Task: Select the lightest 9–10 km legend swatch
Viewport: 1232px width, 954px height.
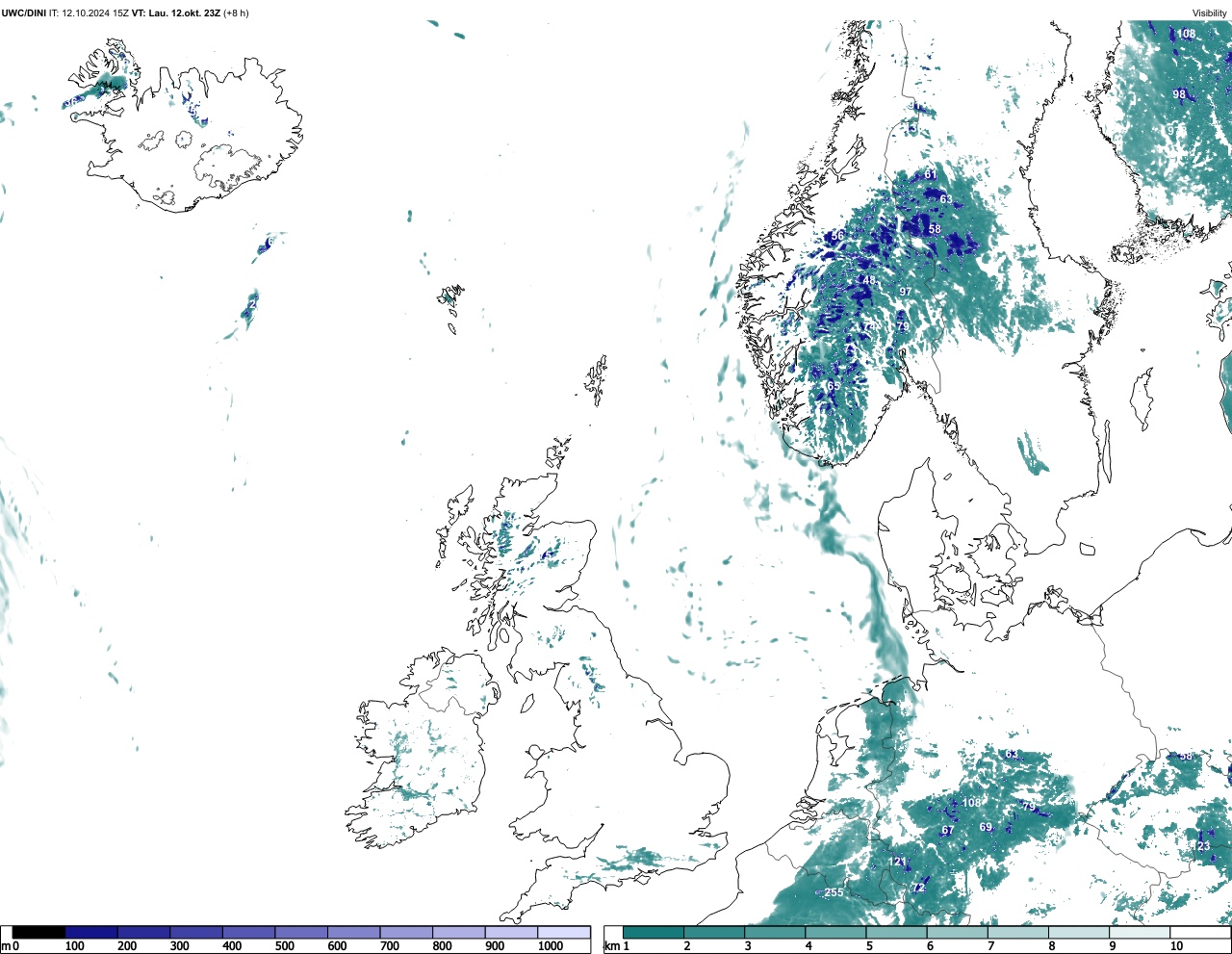Action: click(x=1141, y=932)
